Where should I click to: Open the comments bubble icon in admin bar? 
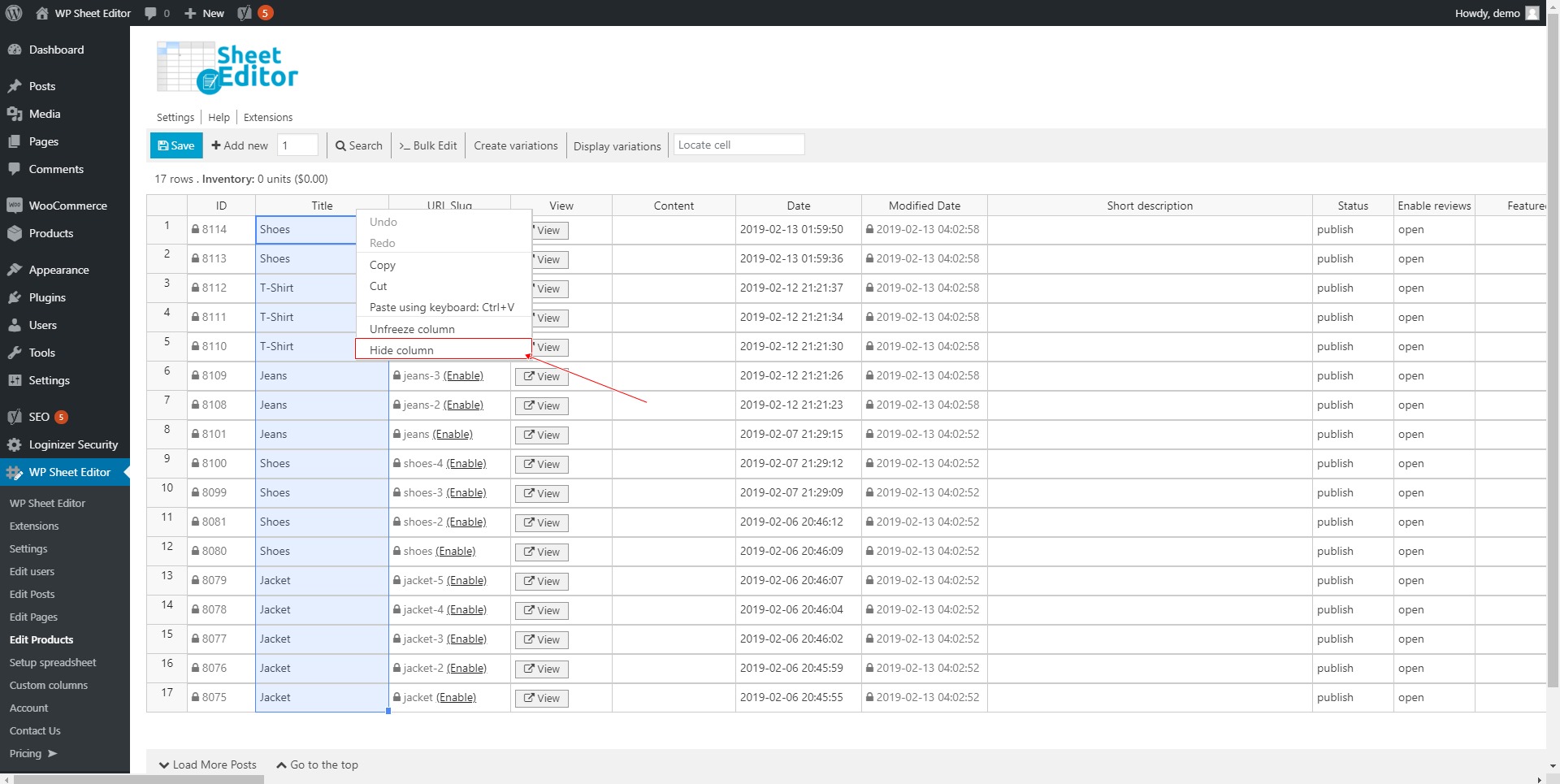150,13
